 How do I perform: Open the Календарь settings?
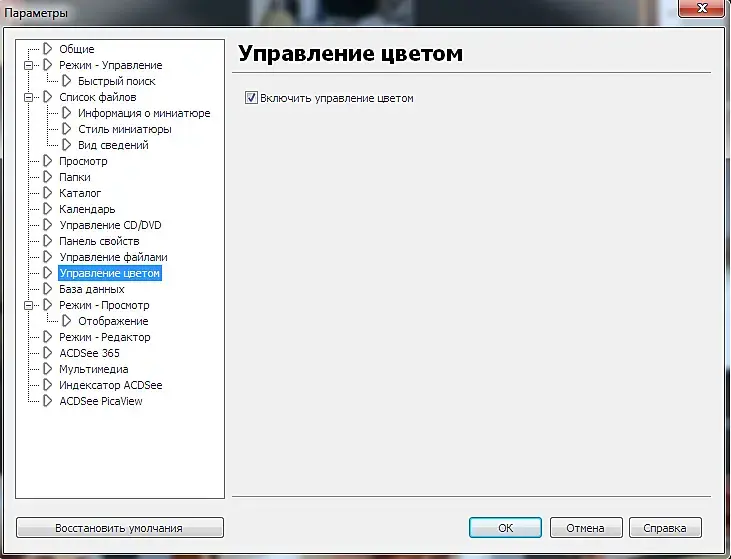coord(87,209)
